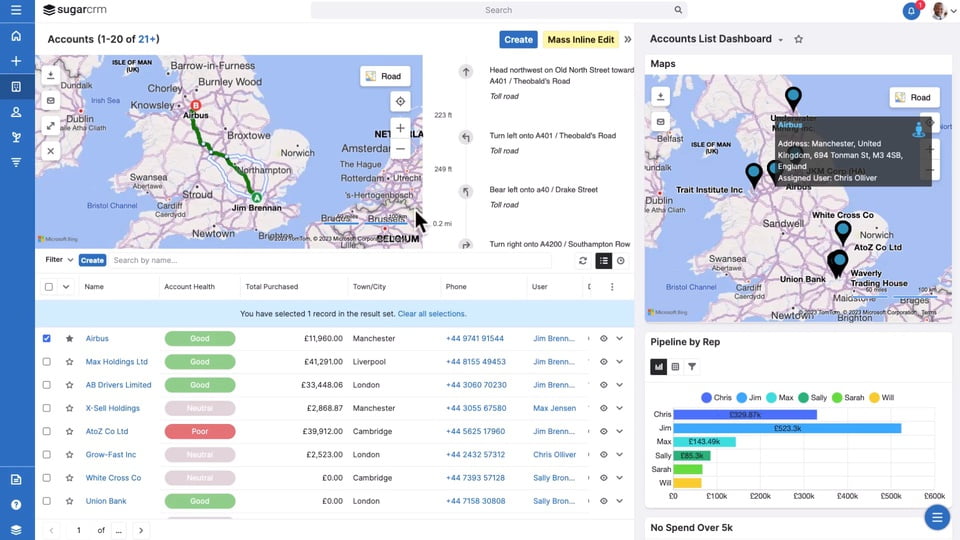Open Accounts module building icon
Viewport: 960px width, 540px height.
(16, 87)
